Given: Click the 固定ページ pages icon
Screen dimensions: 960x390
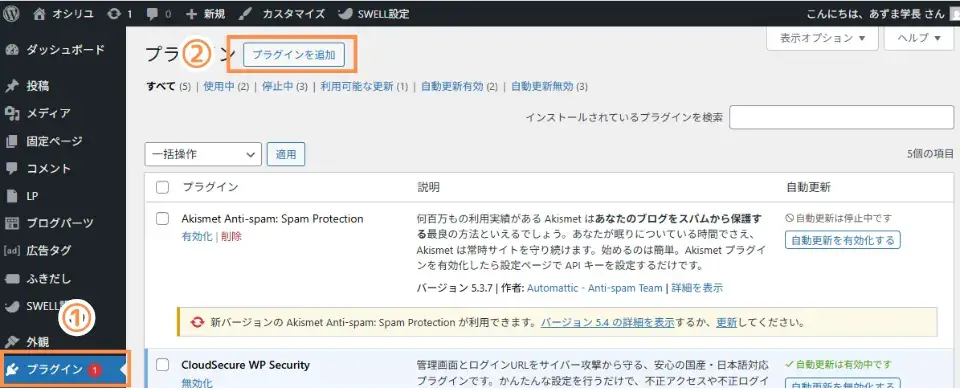Looking at the screenshot, I should [12, 141].
